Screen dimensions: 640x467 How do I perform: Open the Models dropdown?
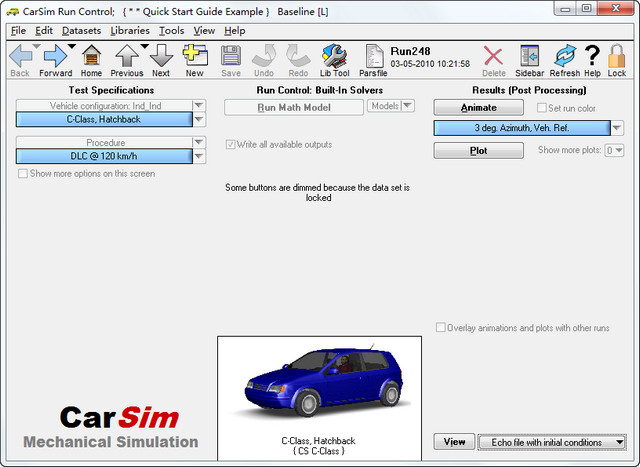391,106
